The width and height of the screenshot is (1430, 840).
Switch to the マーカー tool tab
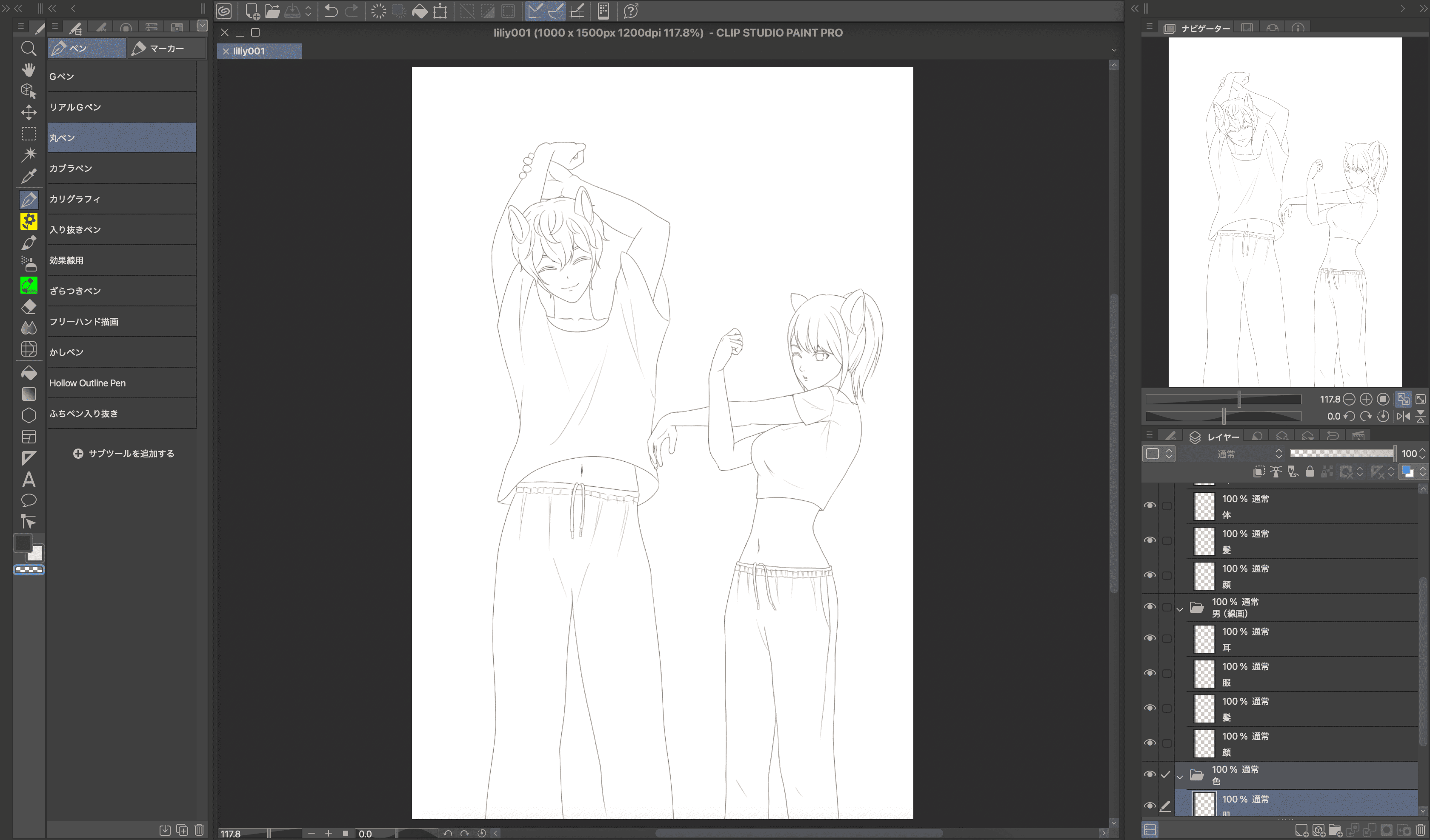(166, 48)
